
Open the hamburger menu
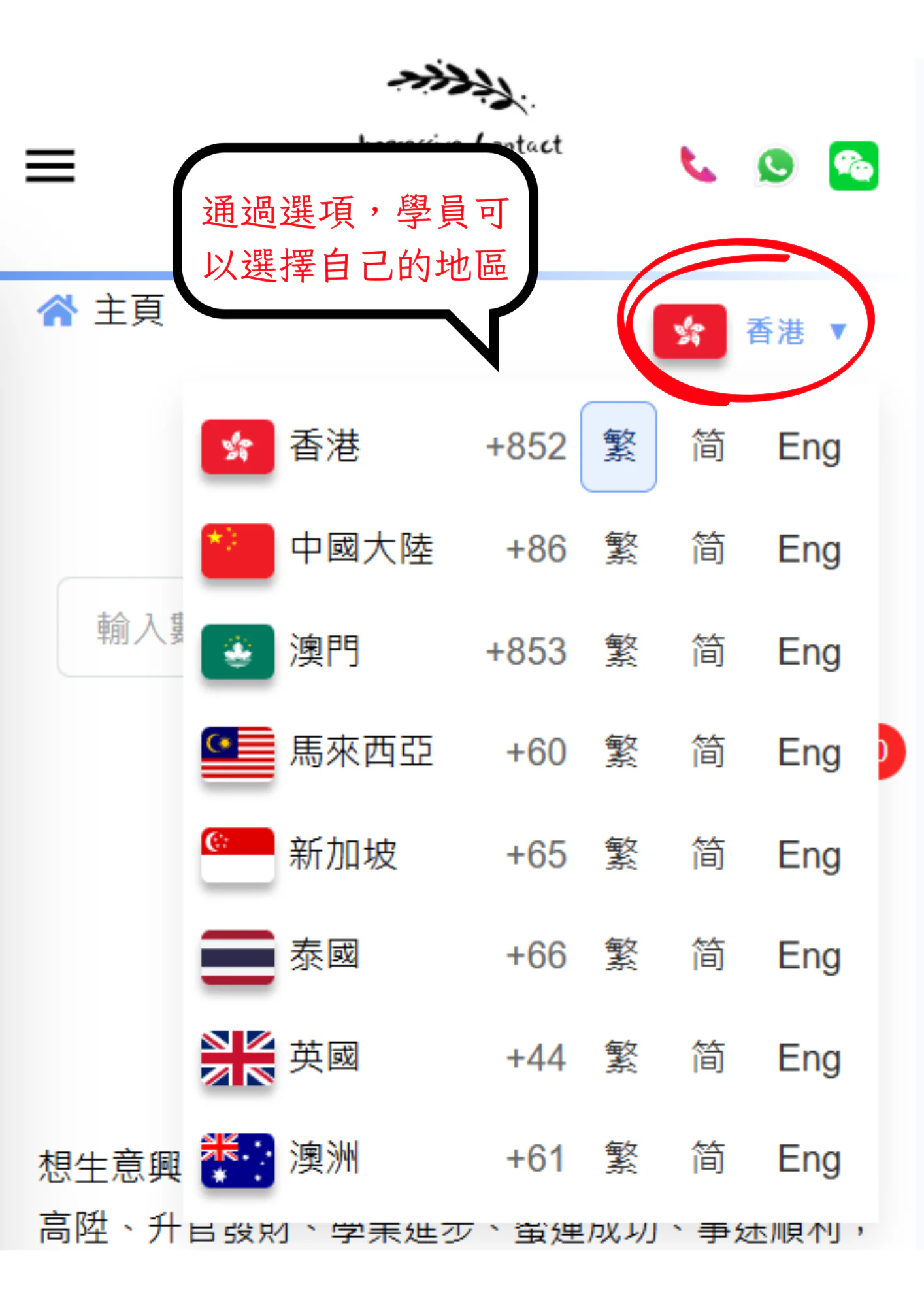point(50,166)
